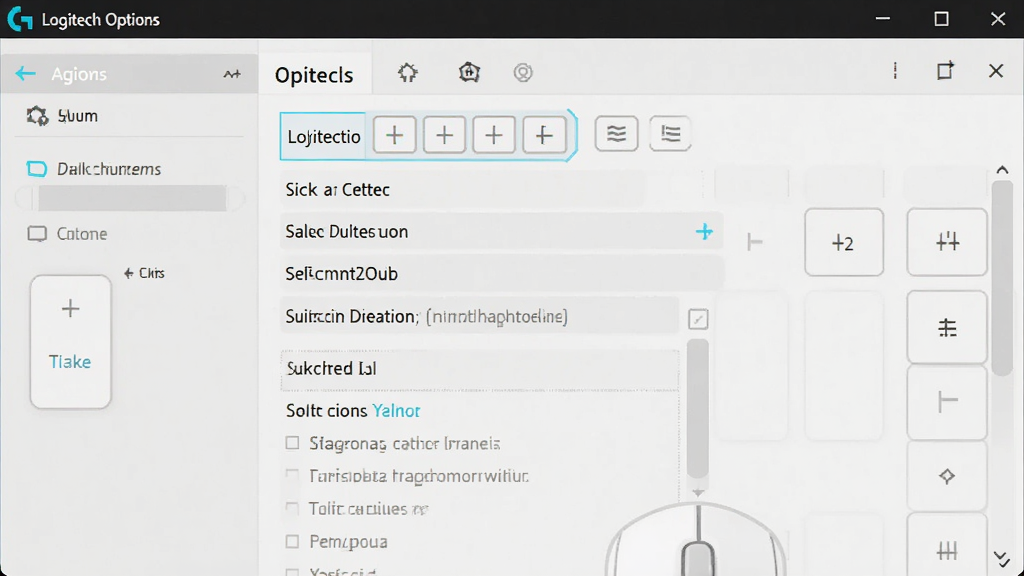Open the vertical dots more menu
Image resolution: width=1024 pixels, height=576 pixels.
pos(895,71)
